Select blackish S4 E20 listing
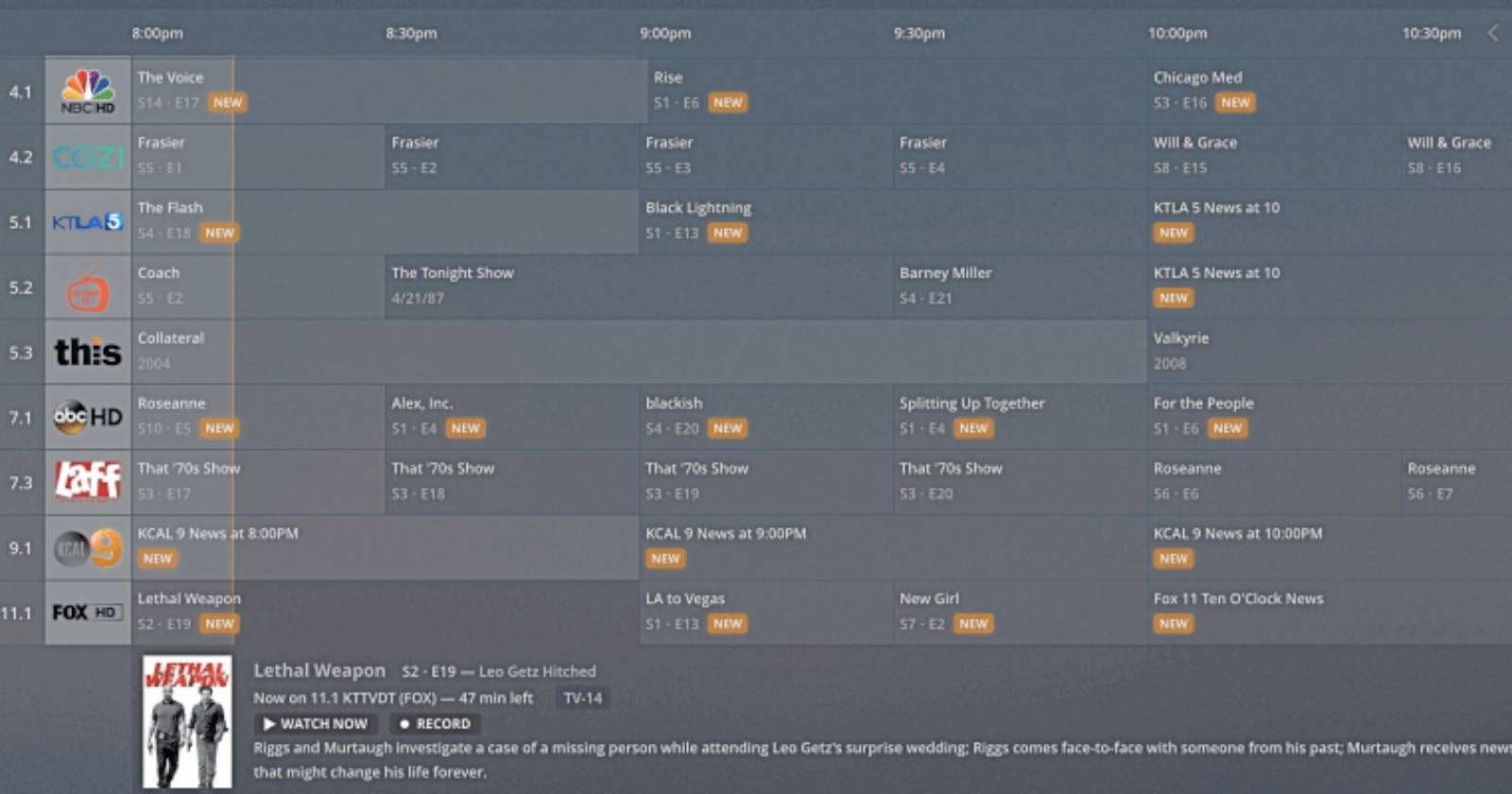1512x794 pixels. click(766, 418)
